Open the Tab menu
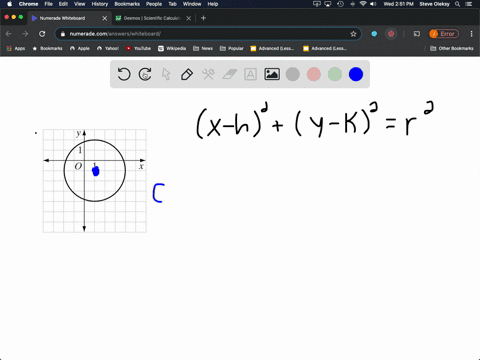 (172, 4)
